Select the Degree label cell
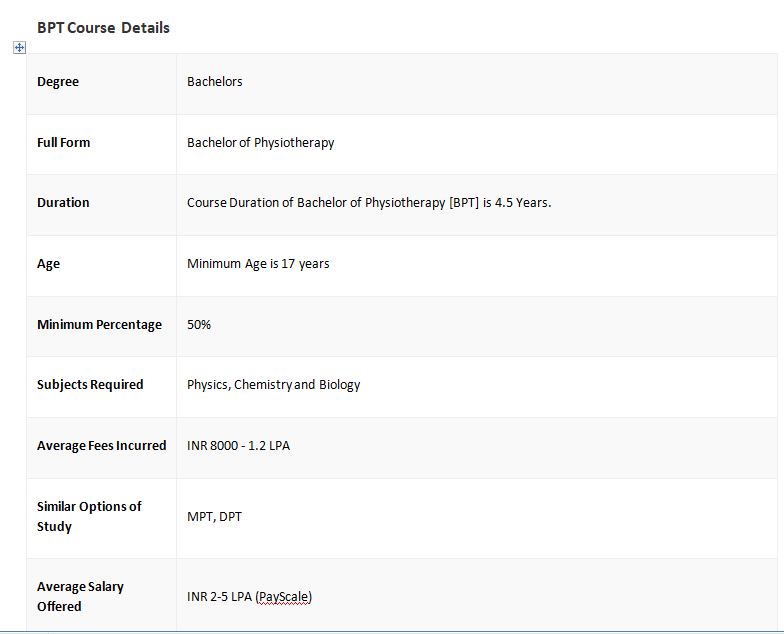This screenshot has width=784, height=634. pos(102,84)
